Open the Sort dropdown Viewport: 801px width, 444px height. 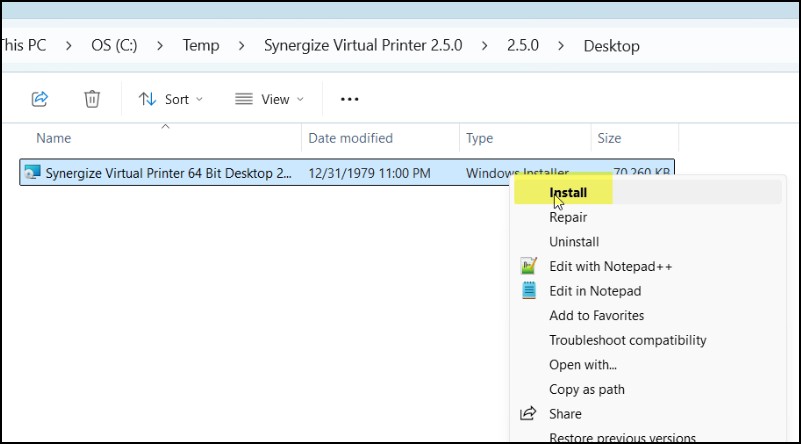pos(170,99)
